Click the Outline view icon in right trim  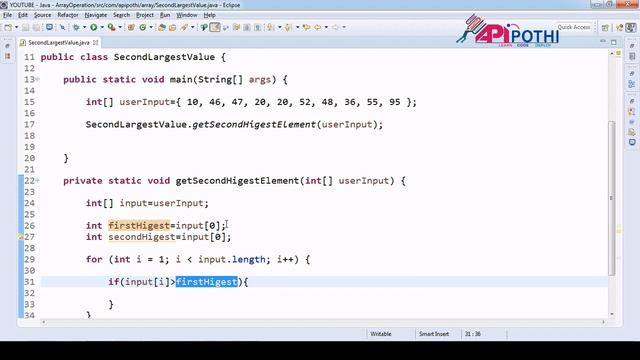click(x=632, y=84)
